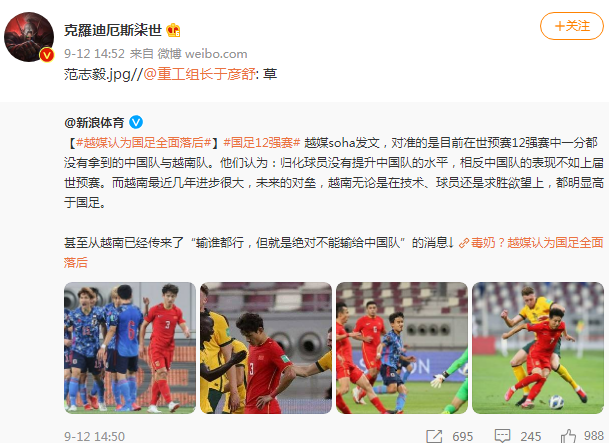This screenshot has width=609, height=443.
Task: Open fourth photo with ball tackle
Action: [x=538, y=348]
